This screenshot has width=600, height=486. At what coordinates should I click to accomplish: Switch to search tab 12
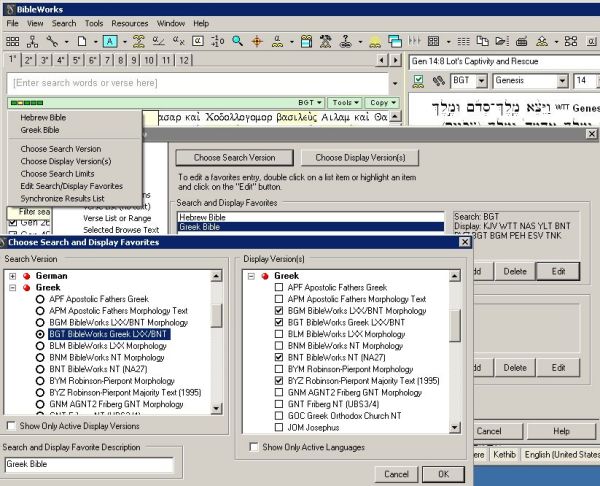184,60
